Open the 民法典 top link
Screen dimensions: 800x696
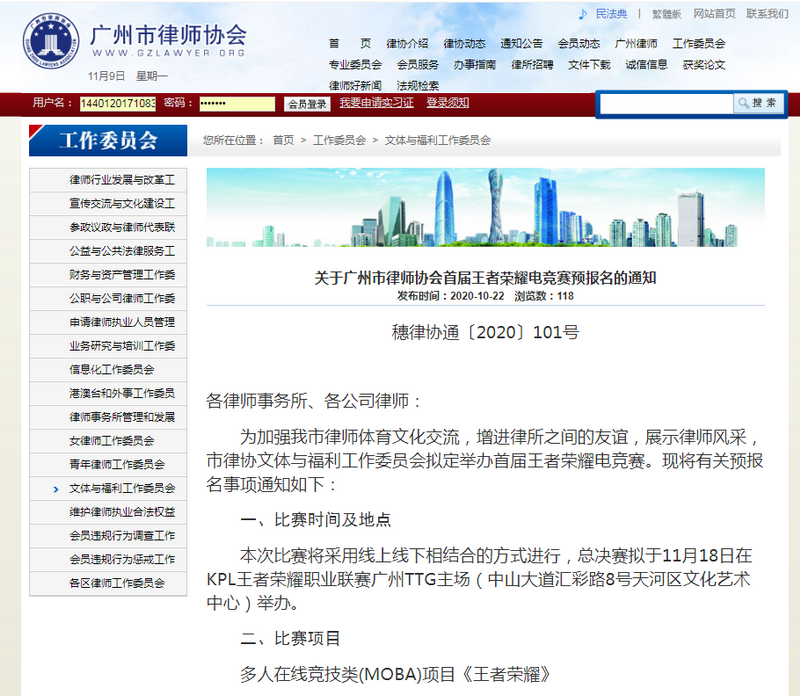[611, 14]
